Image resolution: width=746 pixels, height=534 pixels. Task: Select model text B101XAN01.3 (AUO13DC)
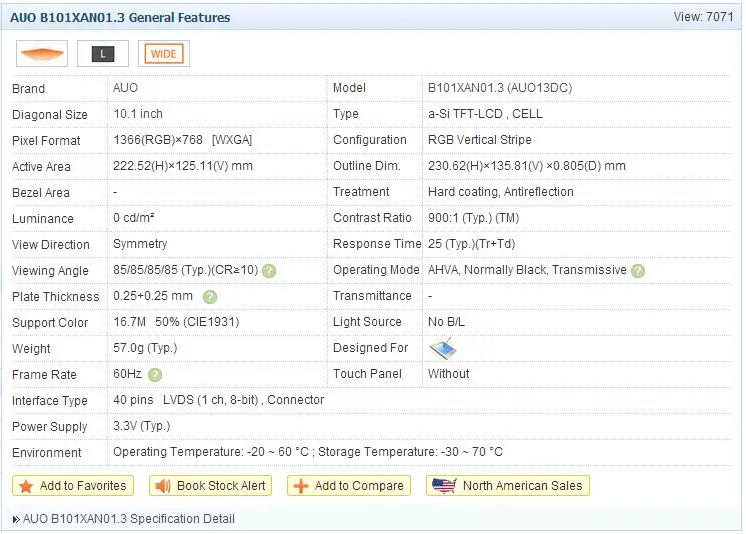tap(500, 88)
